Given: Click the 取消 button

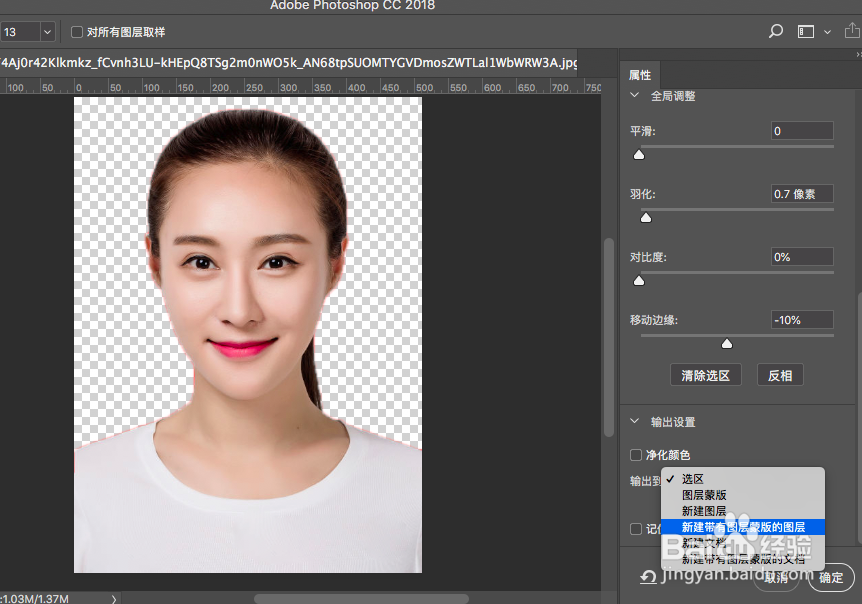Looking at the screenshot, I should (776, 577).
